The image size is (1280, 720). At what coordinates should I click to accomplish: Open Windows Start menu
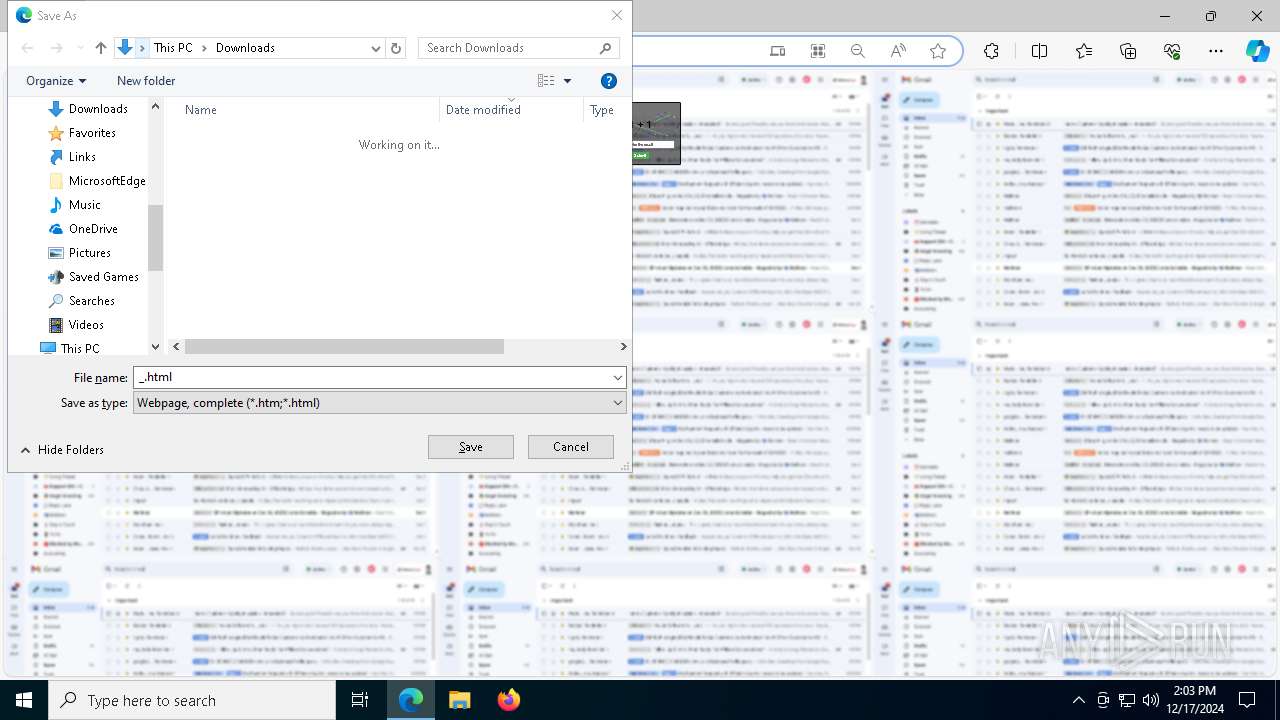coord(24,700)
